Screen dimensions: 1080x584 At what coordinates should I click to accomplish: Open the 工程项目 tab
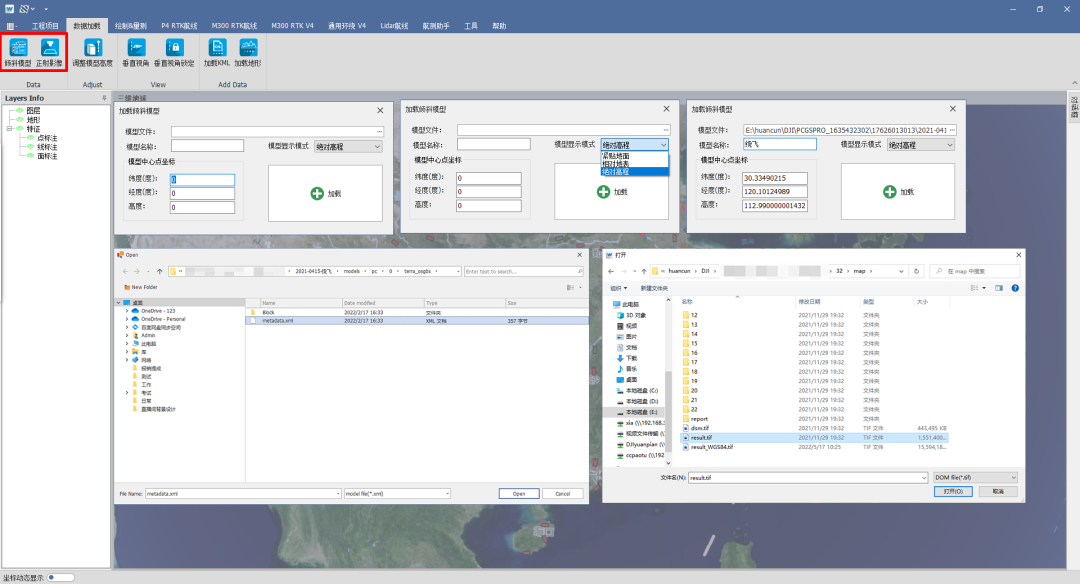(45, 26)
